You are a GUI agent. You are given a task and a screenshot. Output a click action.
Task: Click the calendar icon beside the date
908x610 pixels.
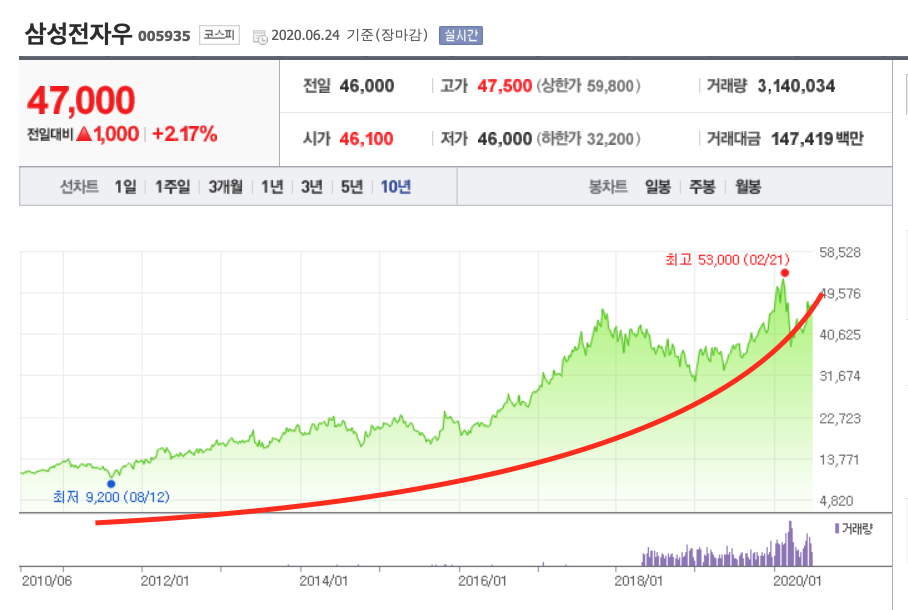point(260,36)
